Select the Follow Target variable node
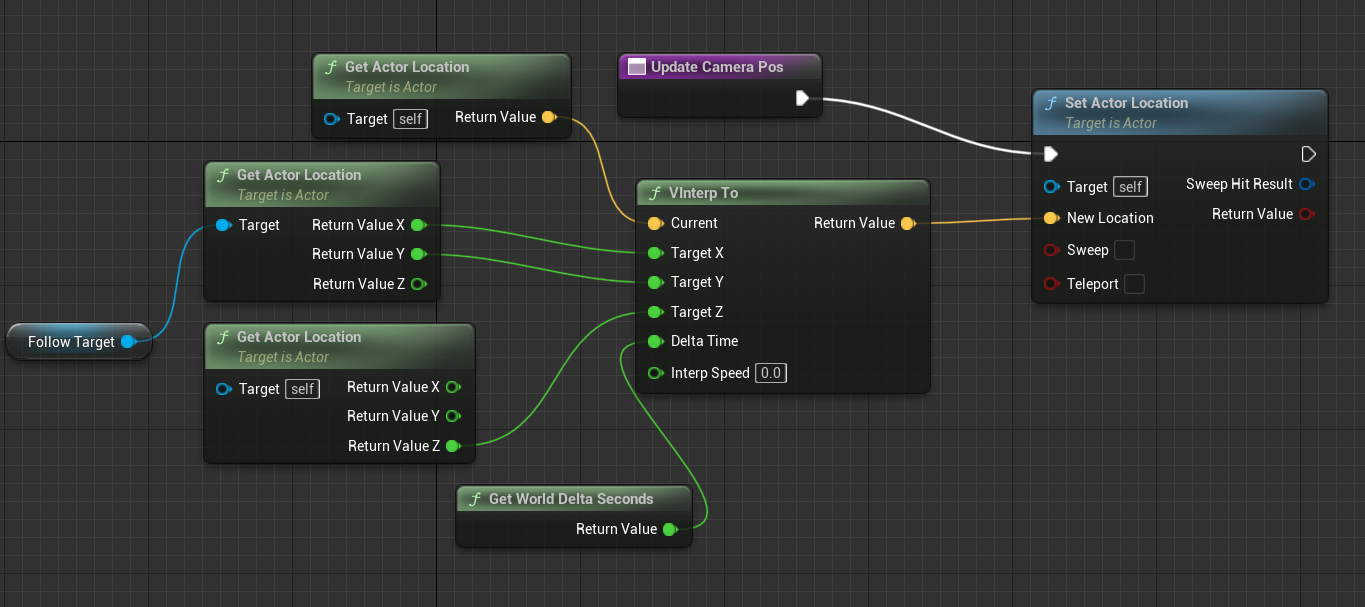 pos(70,342)
